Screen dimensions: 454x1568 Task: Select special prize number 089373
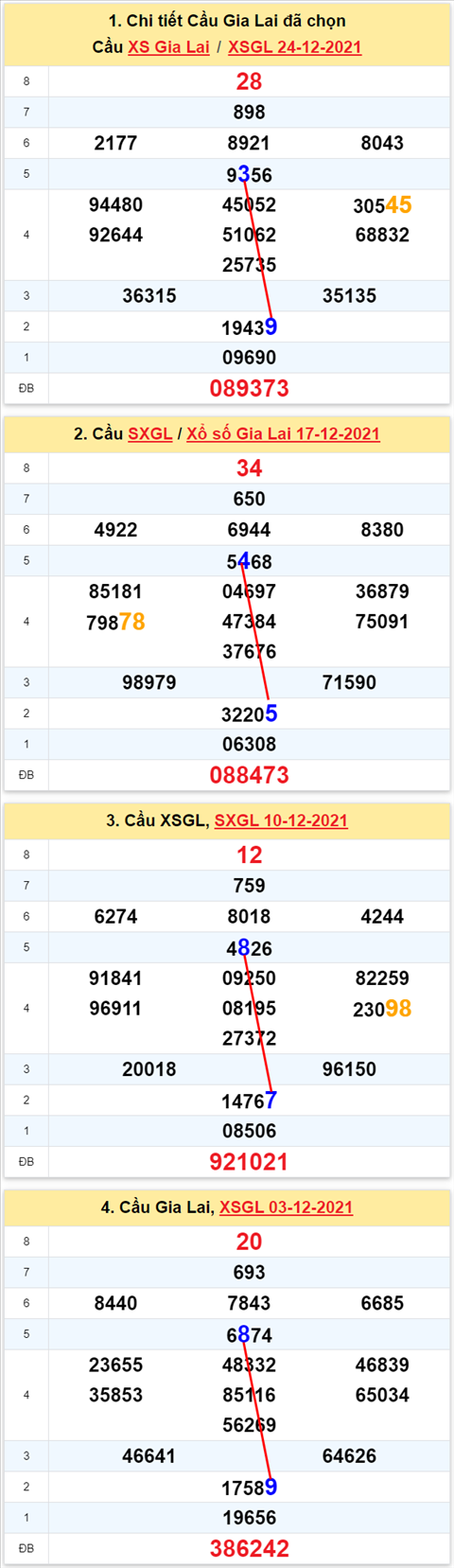249,388
